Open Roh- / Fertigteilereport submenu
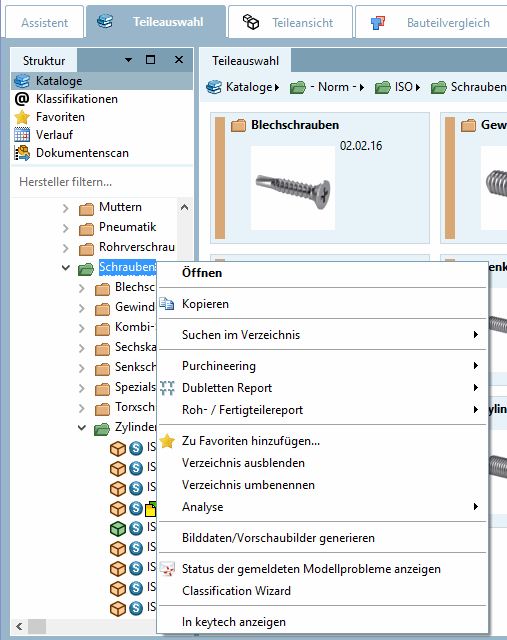507x640 pixels. (322, 410)
